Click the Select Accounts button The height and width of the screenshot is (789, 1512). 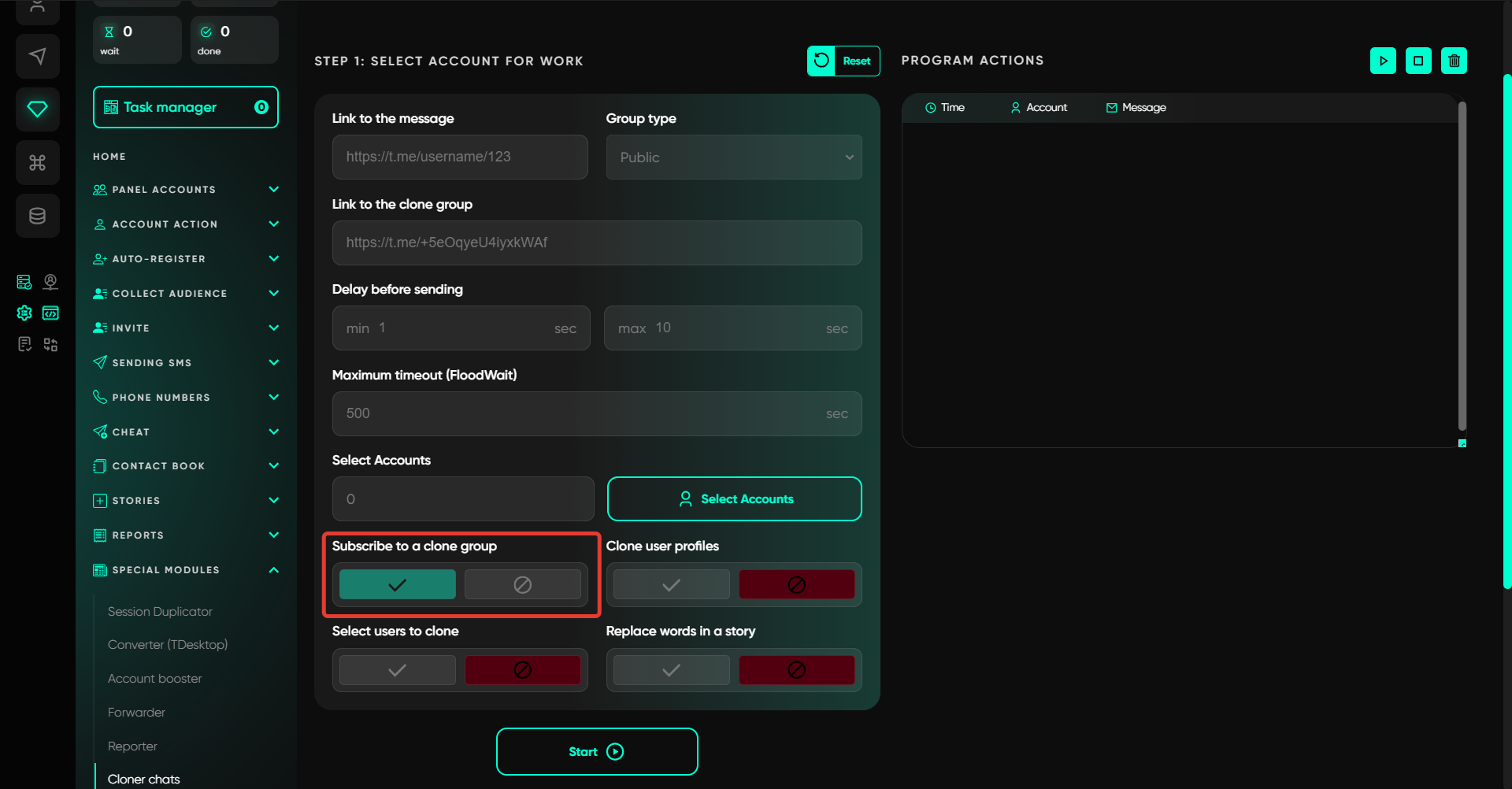(734, 499)
